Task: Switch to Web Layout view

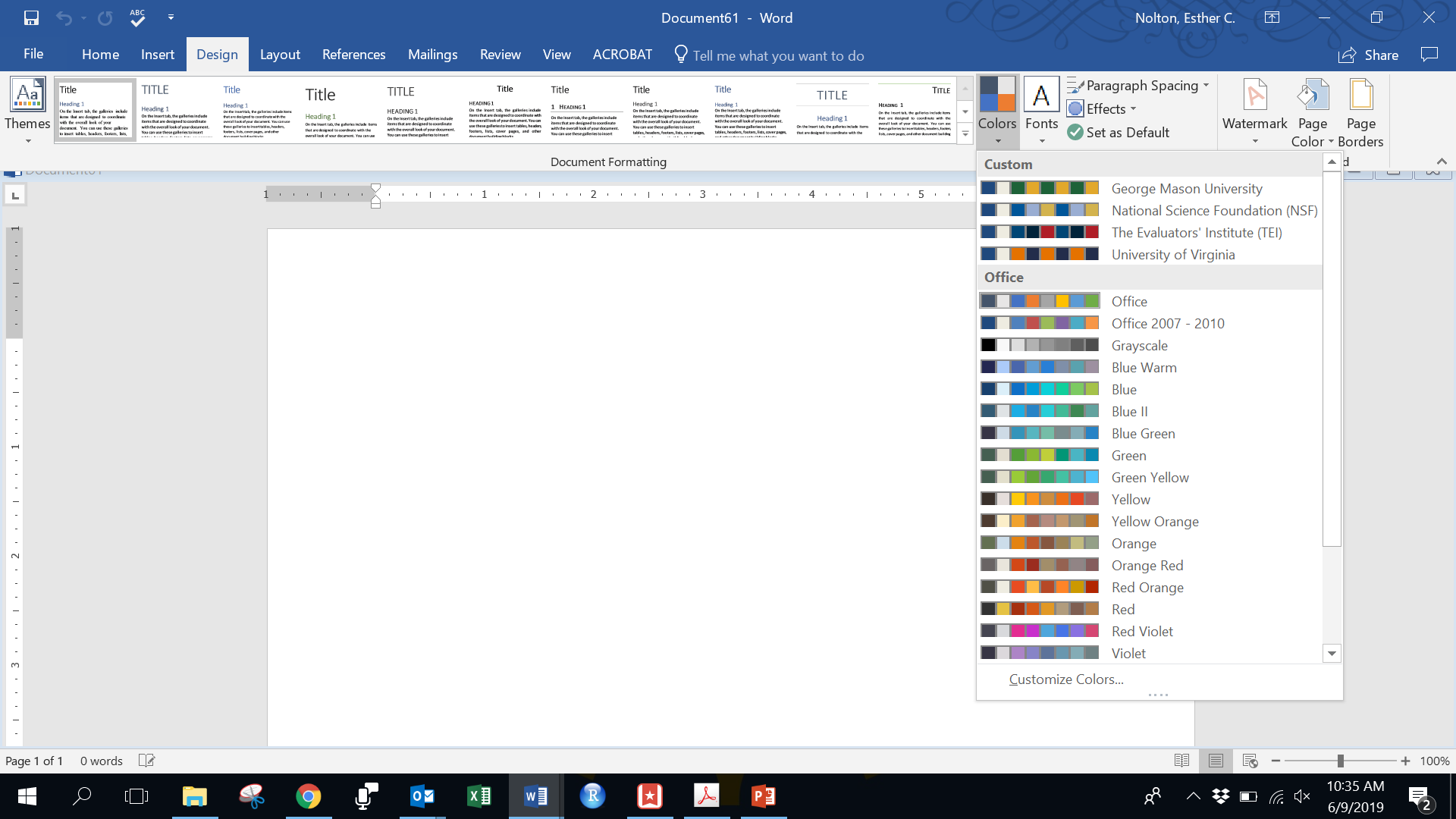Action: pyautogui.click(x=1250, y=761)
